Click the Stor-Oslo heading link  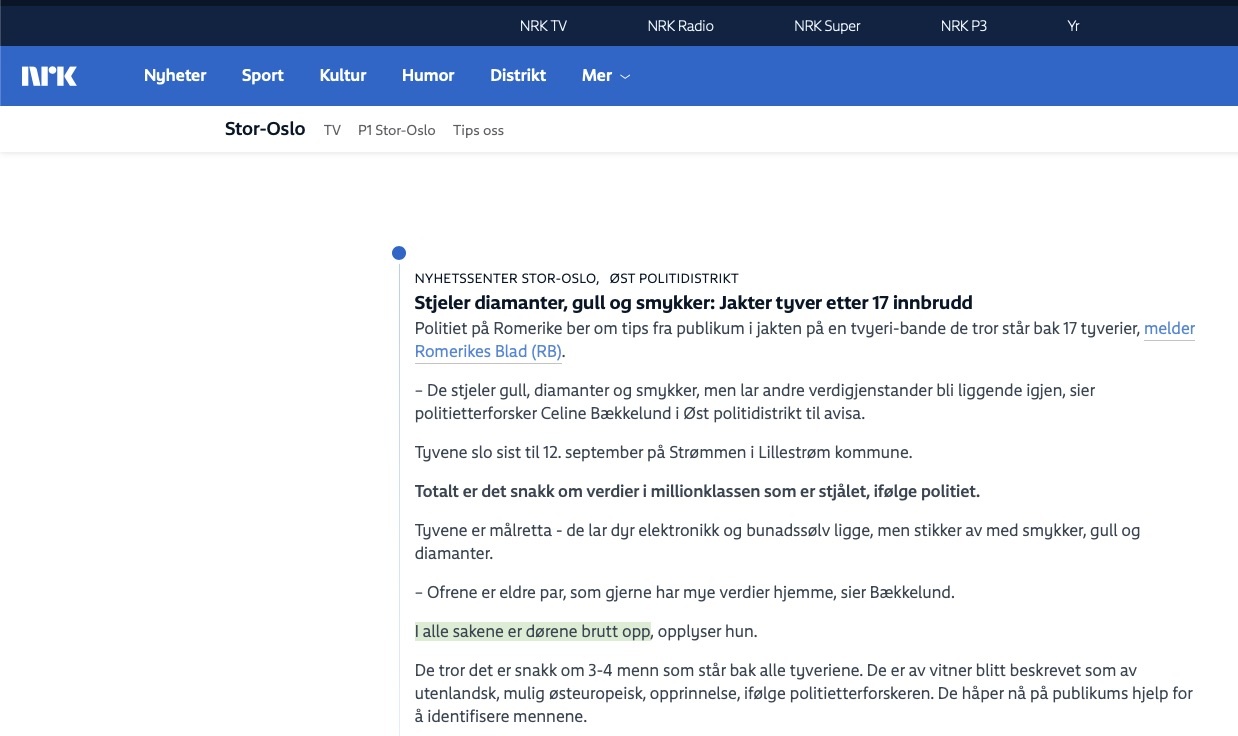pyautogui.click(x=265, y=129)
